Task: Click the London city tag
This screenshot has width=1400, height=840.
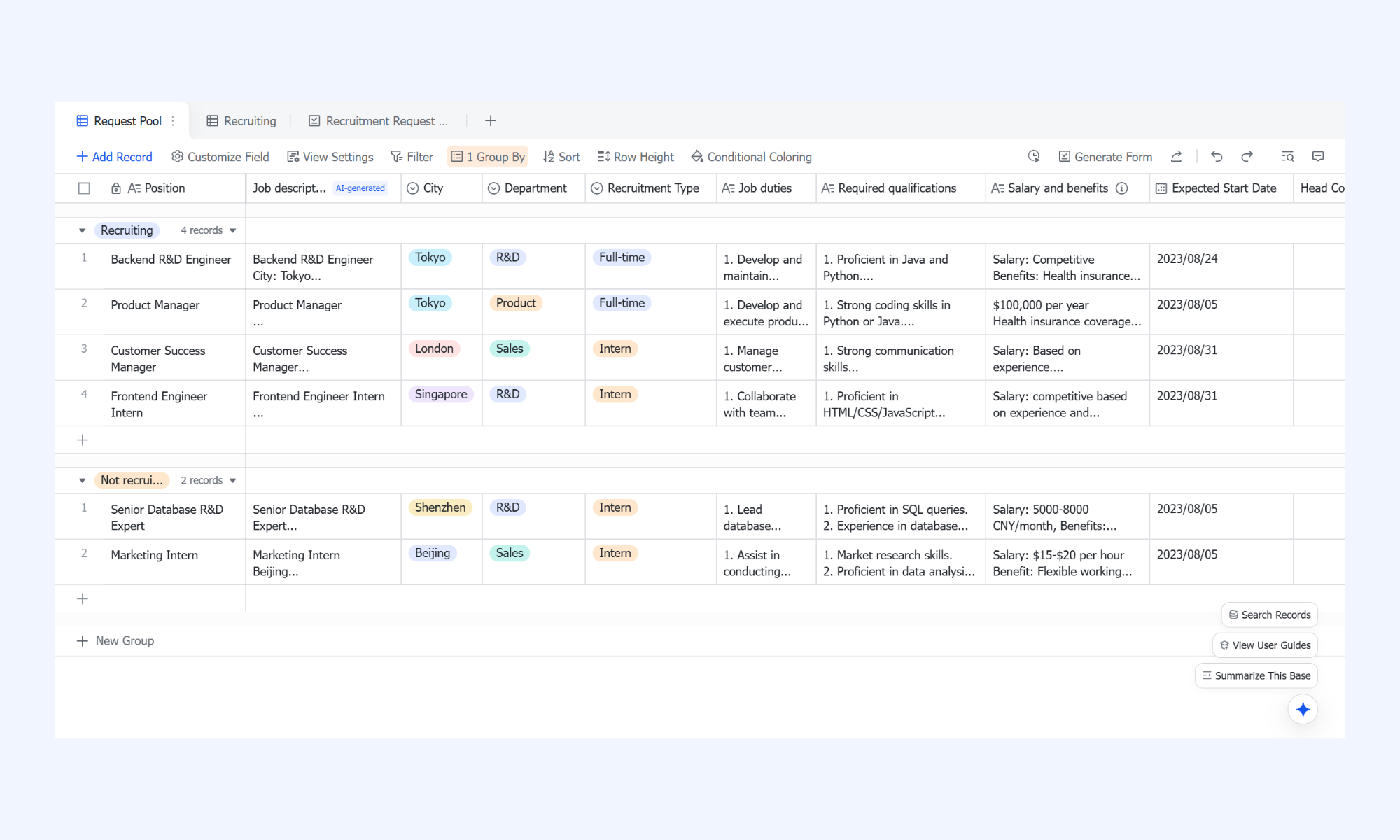Action: pos(434,349)
